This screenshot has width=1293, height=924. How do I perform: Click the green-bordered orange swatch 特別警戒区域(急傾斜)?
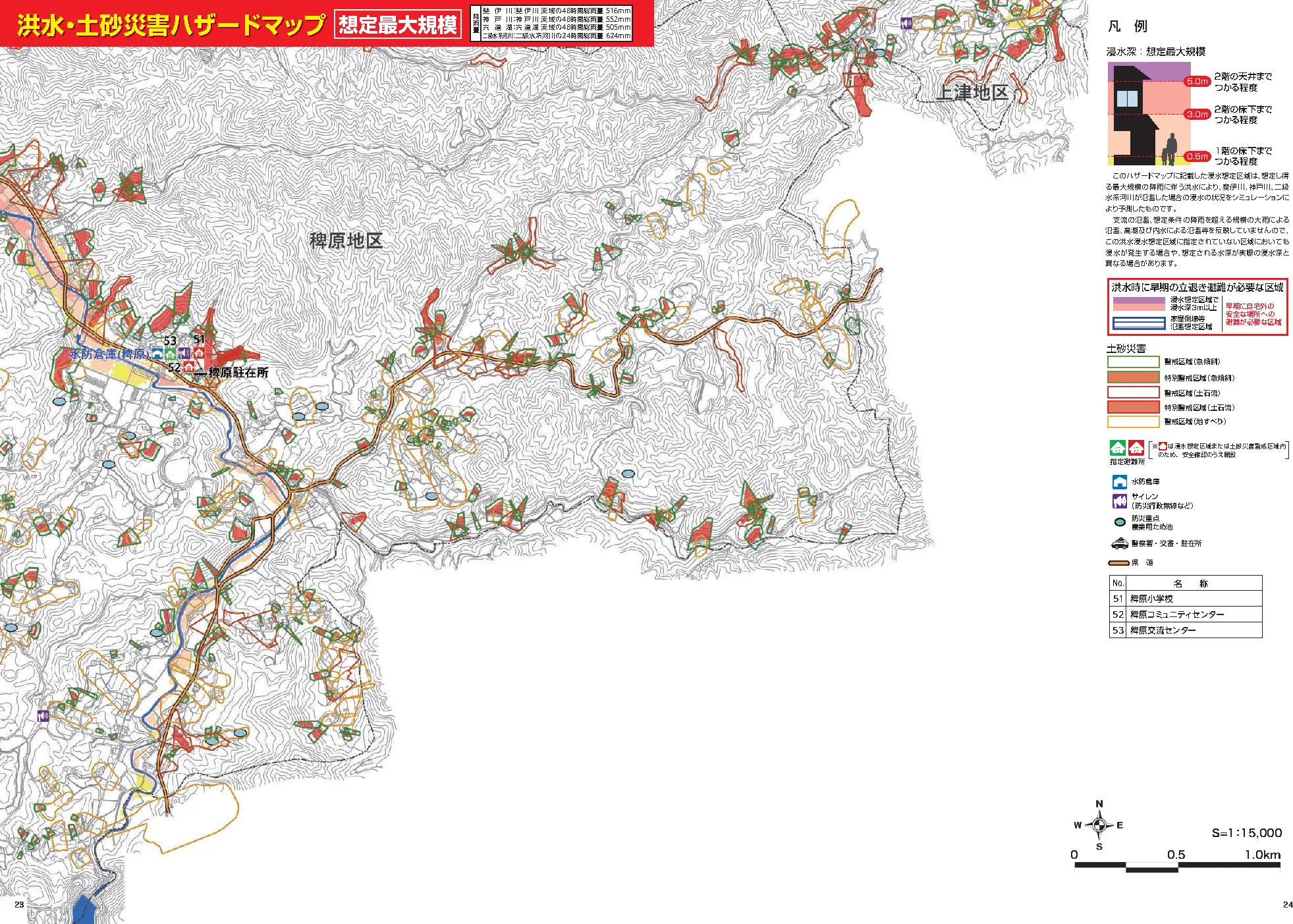tap(1133, 377)
